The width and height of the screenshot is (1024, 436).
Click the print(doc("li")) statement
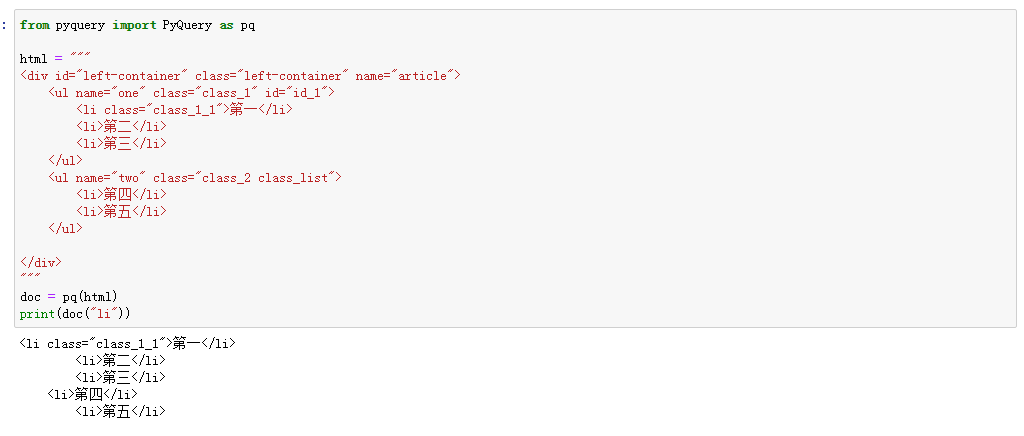pyautogui.click(x=75, y=314)
